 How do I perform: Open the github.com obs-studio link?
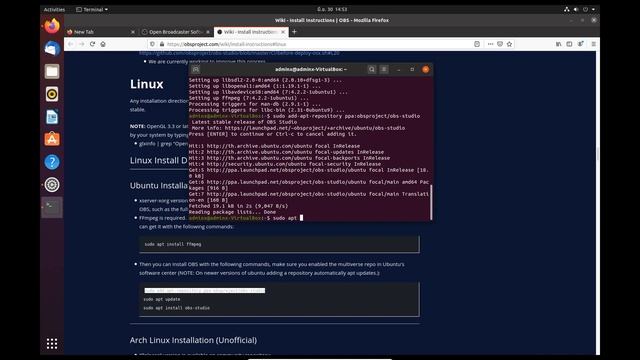239,53
